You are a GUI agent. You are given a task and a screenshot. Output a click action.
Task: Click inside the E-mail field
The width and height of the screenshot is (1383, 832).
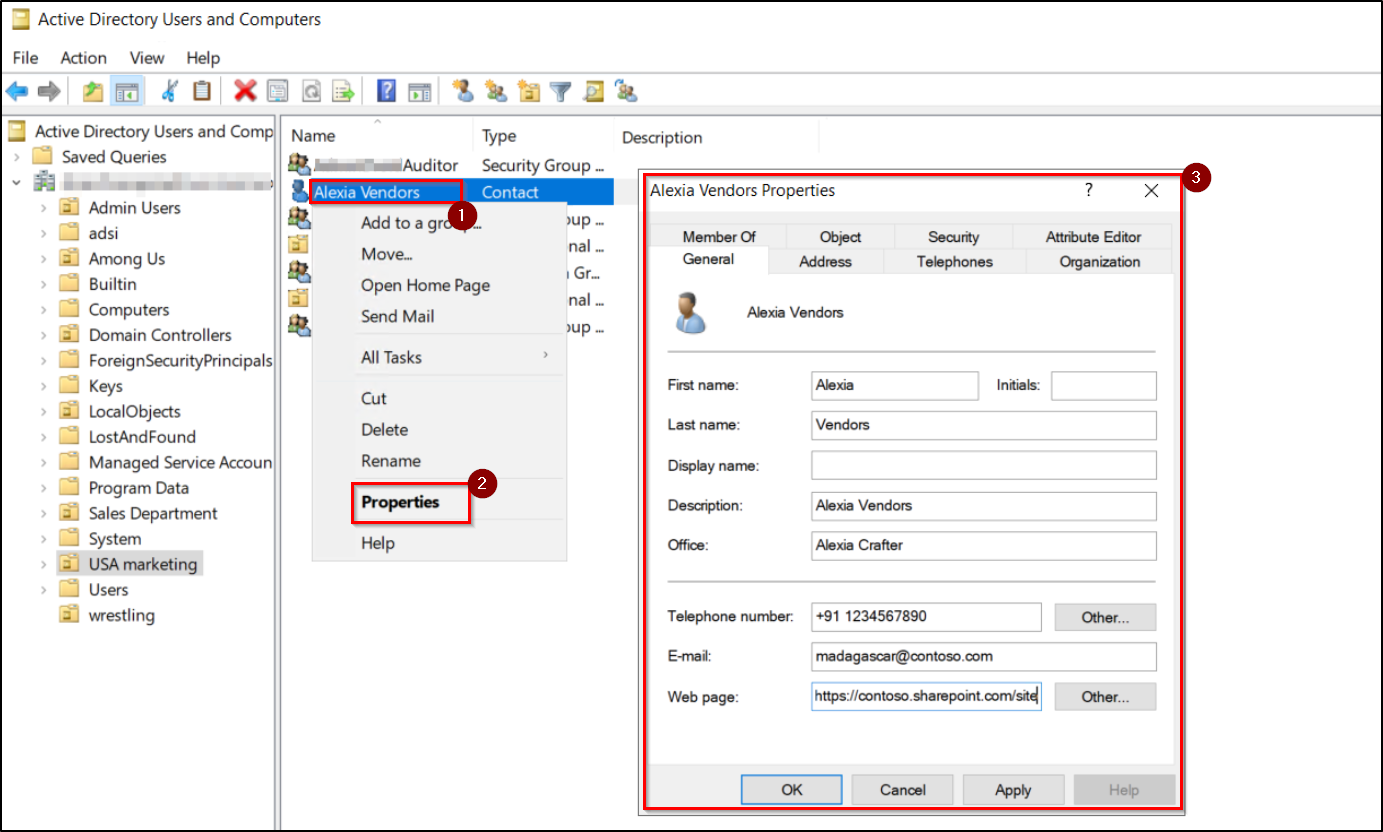pos(983,656)
